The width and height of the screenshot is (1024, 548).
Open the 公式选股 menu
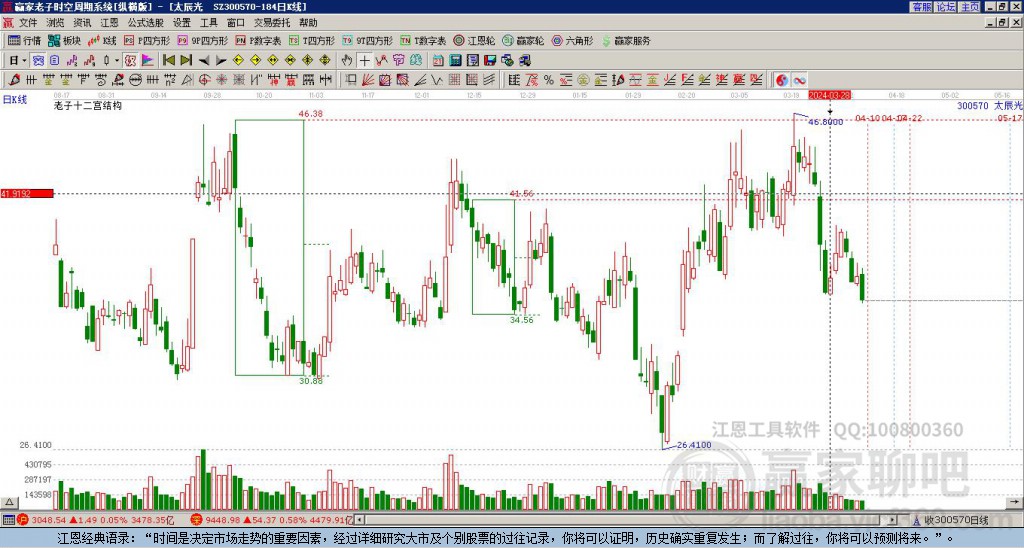click(x=146, y=23)
